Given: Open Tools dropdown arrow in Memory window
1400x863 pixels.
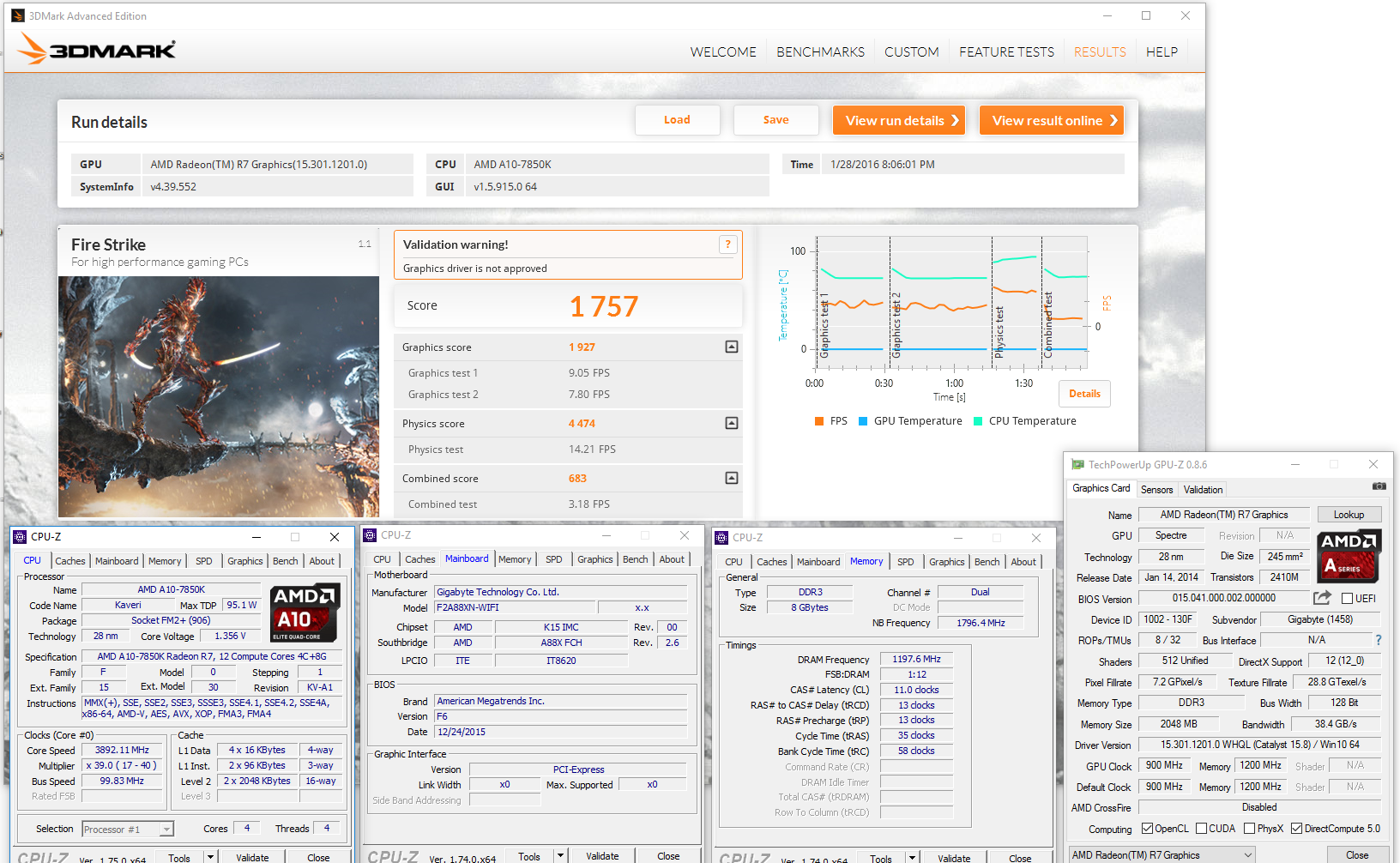Looking at the screenshot, I should click(912, 857).
